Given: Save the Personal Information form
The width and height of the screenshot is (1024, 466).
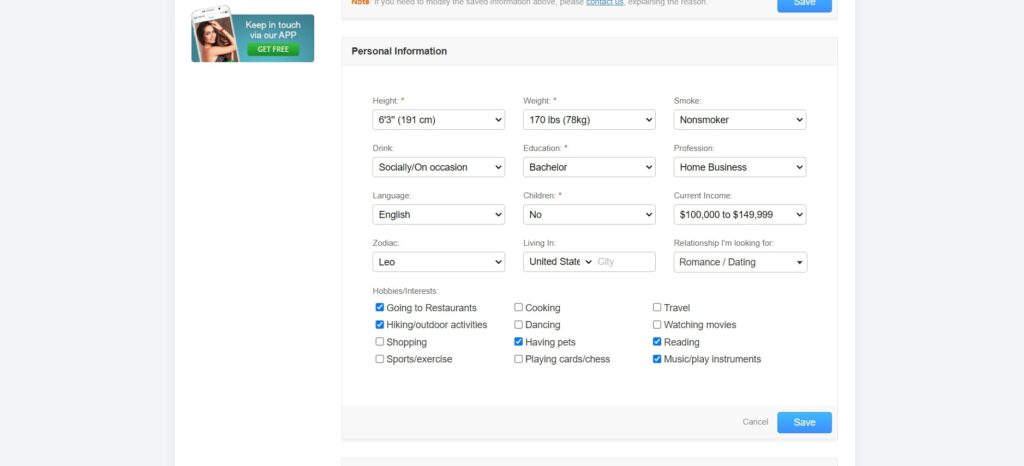Looking at the screenshot, I should [x=804, y=422].
